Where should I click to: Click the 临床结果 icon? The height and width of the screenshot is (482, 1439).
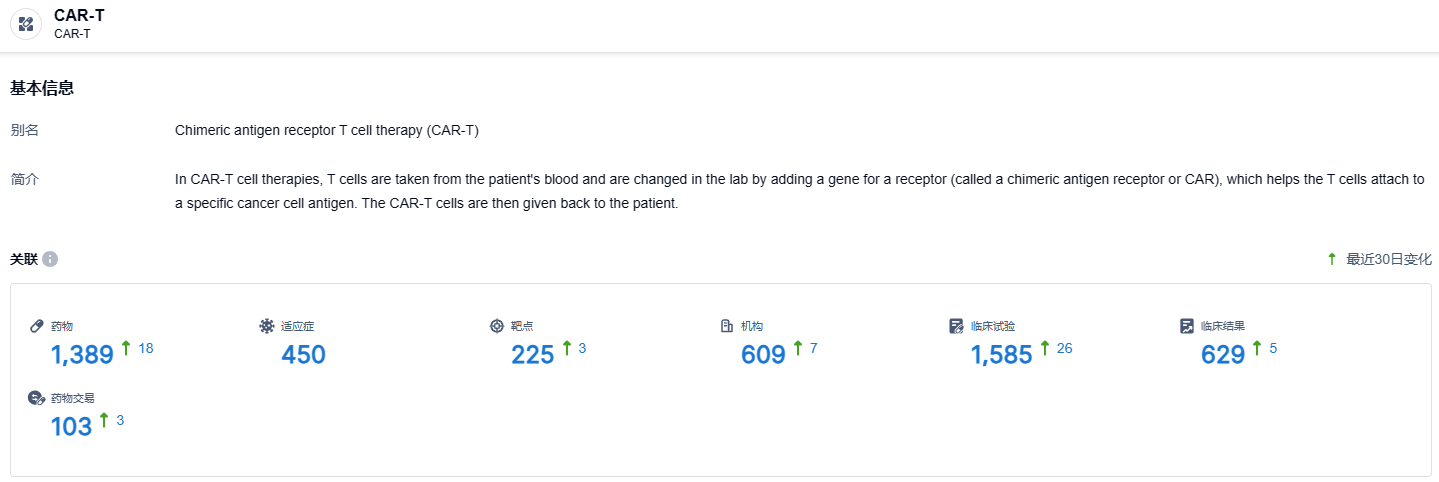click(x=1187, y=326)
